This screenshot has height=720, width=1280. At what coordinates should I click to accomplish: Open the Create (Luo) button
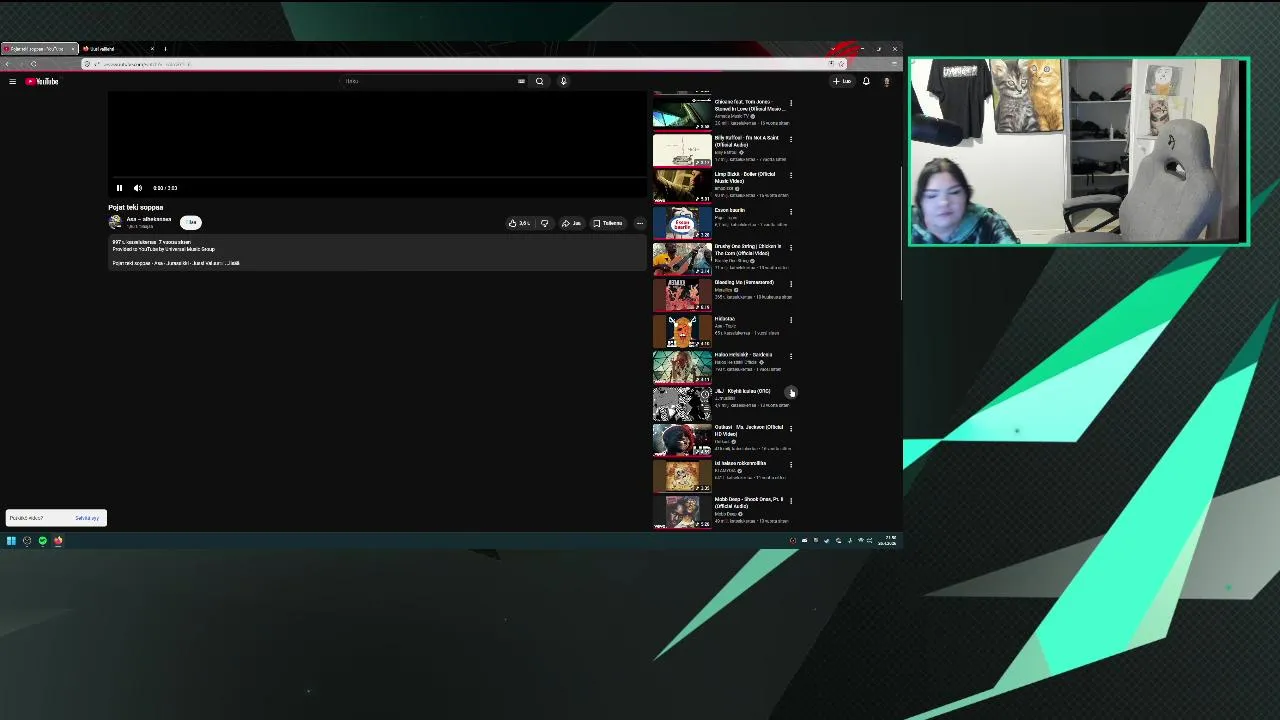tap(842, 81)
